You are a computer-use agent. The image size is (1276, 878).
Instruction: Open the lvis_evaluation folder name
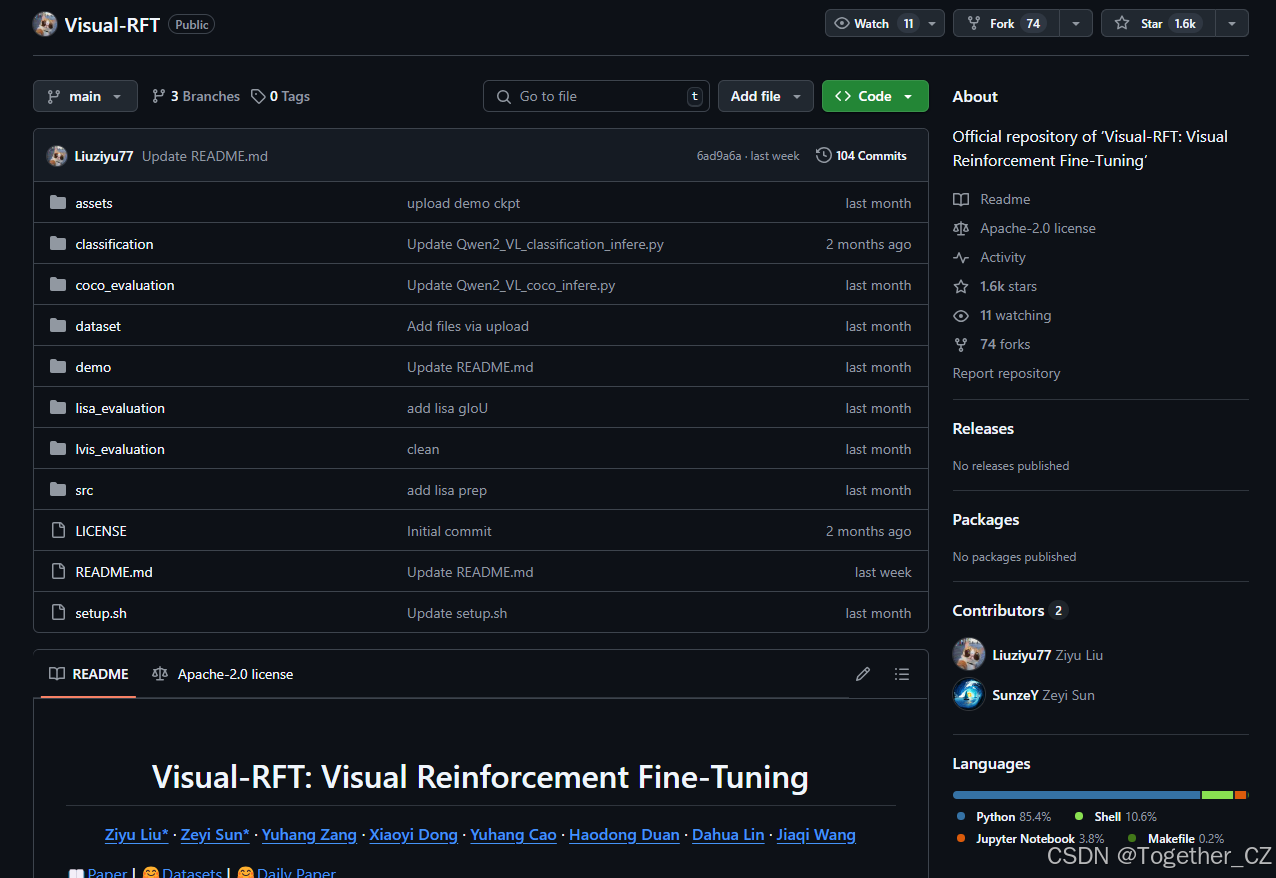[120, 449]
